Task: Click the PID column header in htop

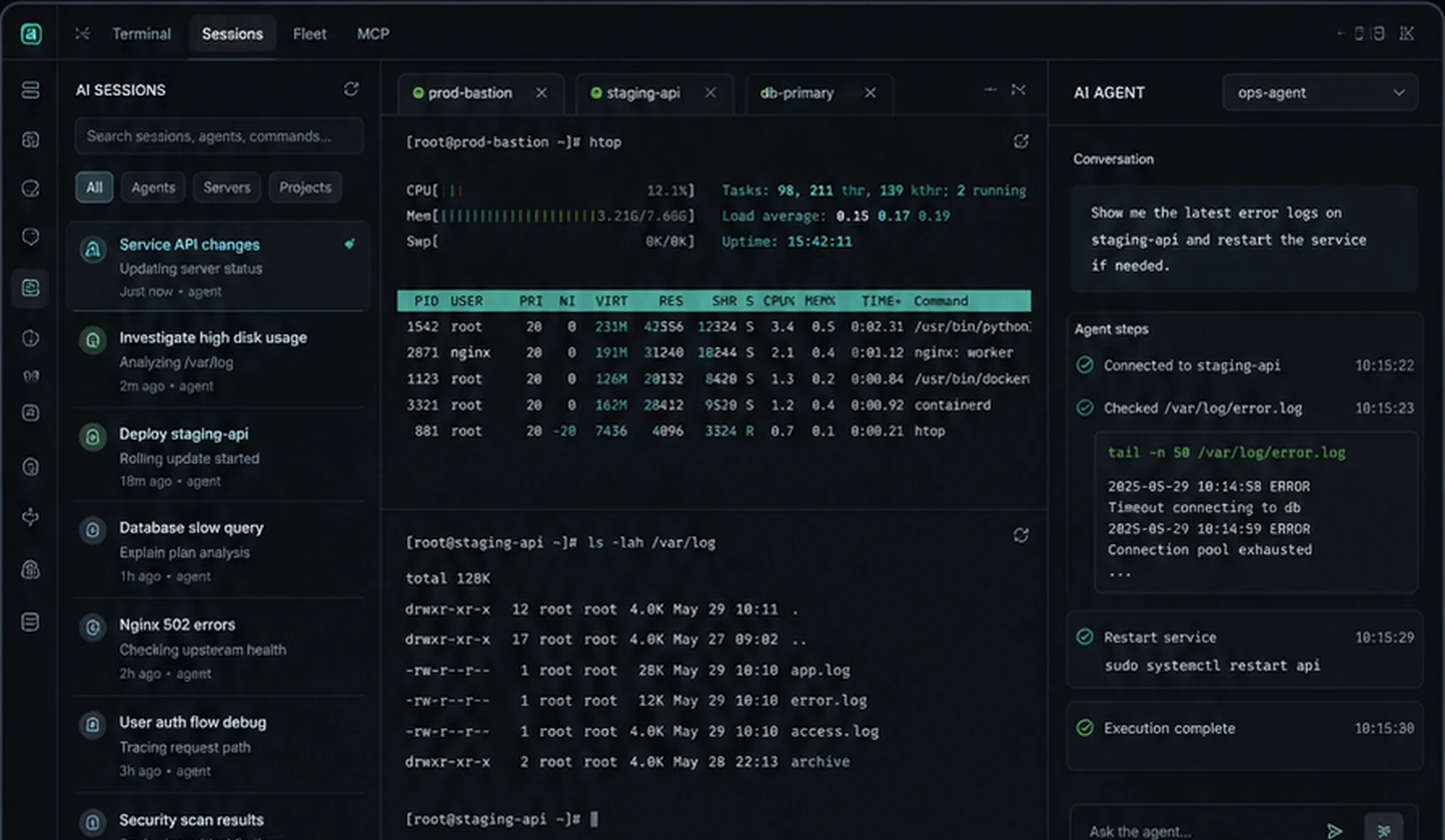Action: (x=426, y=300)
